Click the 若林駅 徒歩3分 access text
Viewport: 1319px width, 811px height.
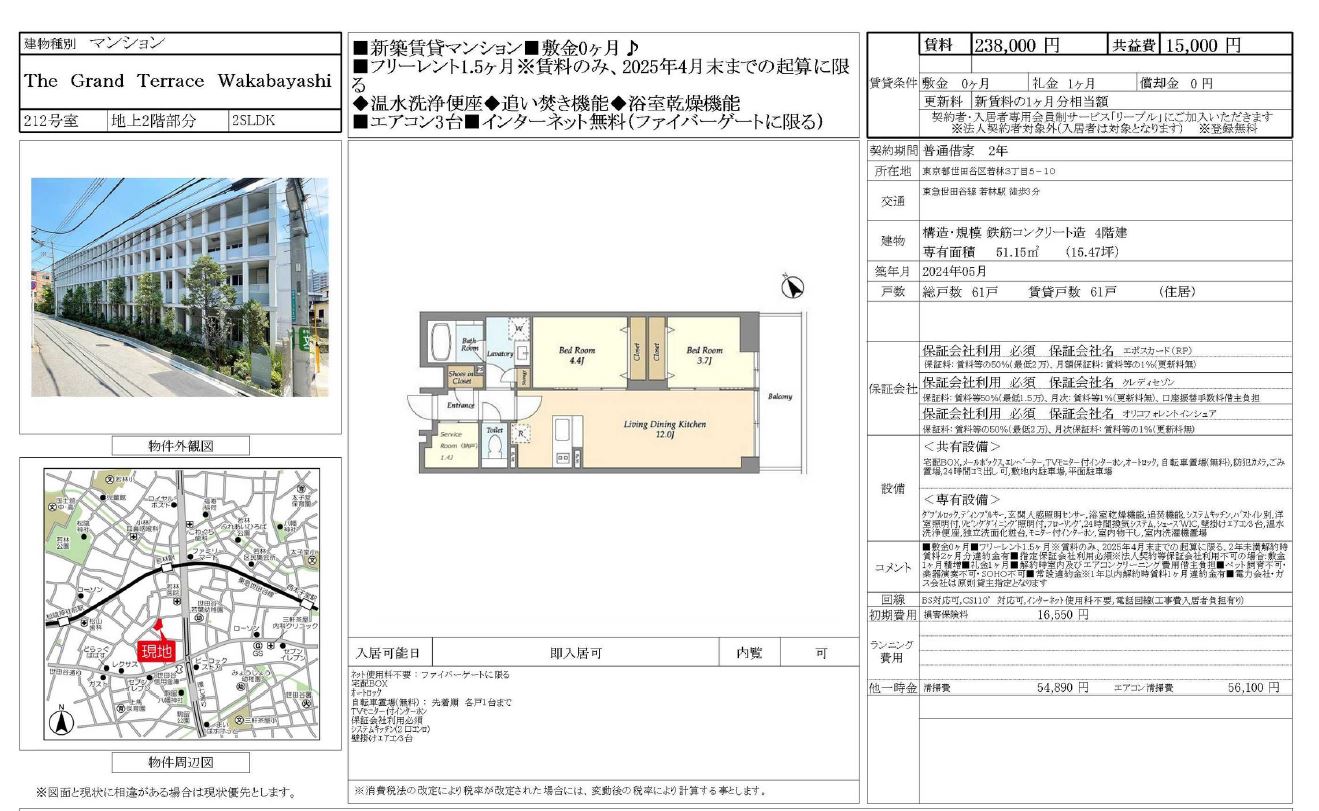pyautogui.click(x=982, y=190)
